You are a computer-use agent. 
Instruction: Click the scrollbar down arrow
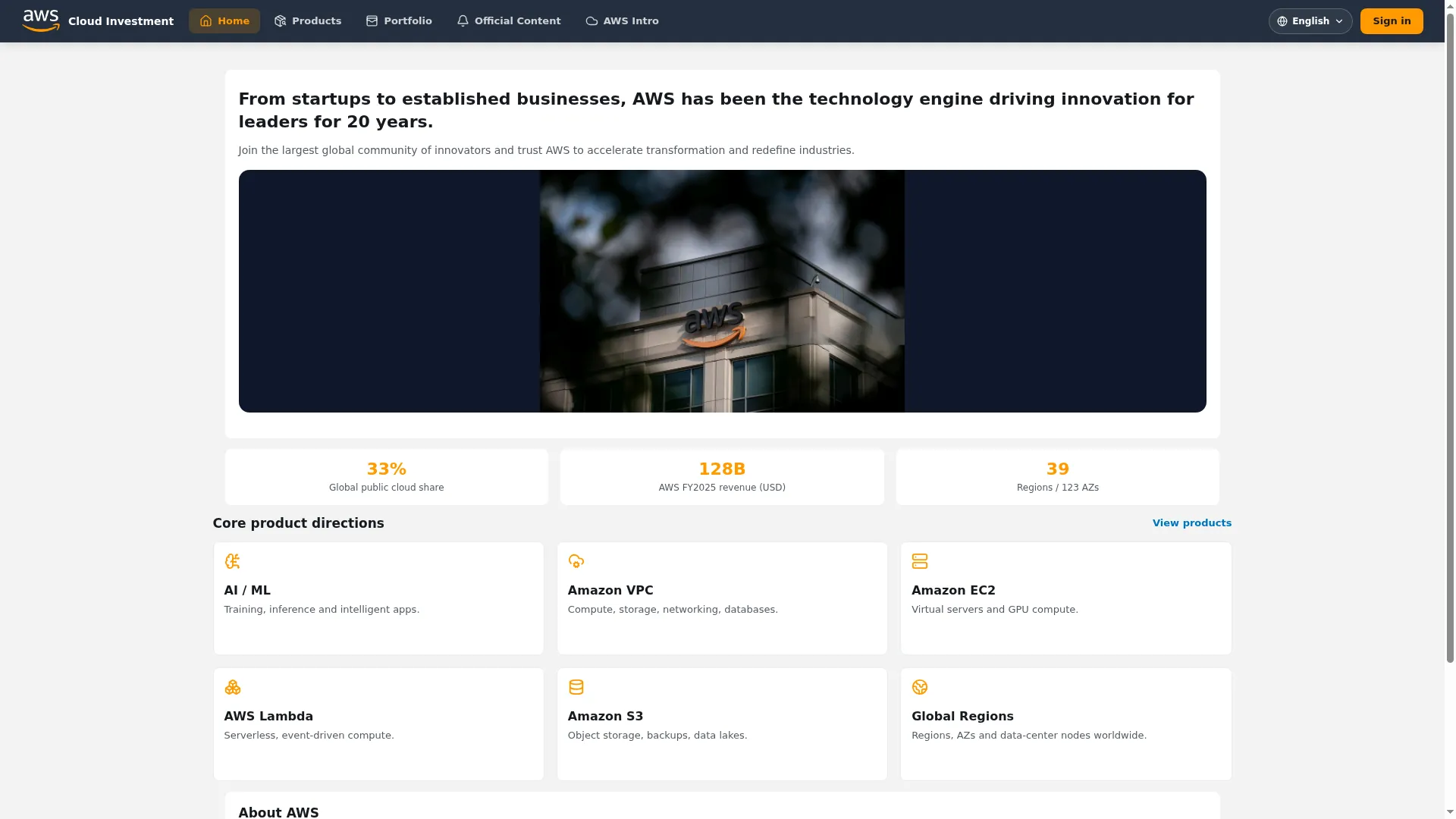(1450, 813)
